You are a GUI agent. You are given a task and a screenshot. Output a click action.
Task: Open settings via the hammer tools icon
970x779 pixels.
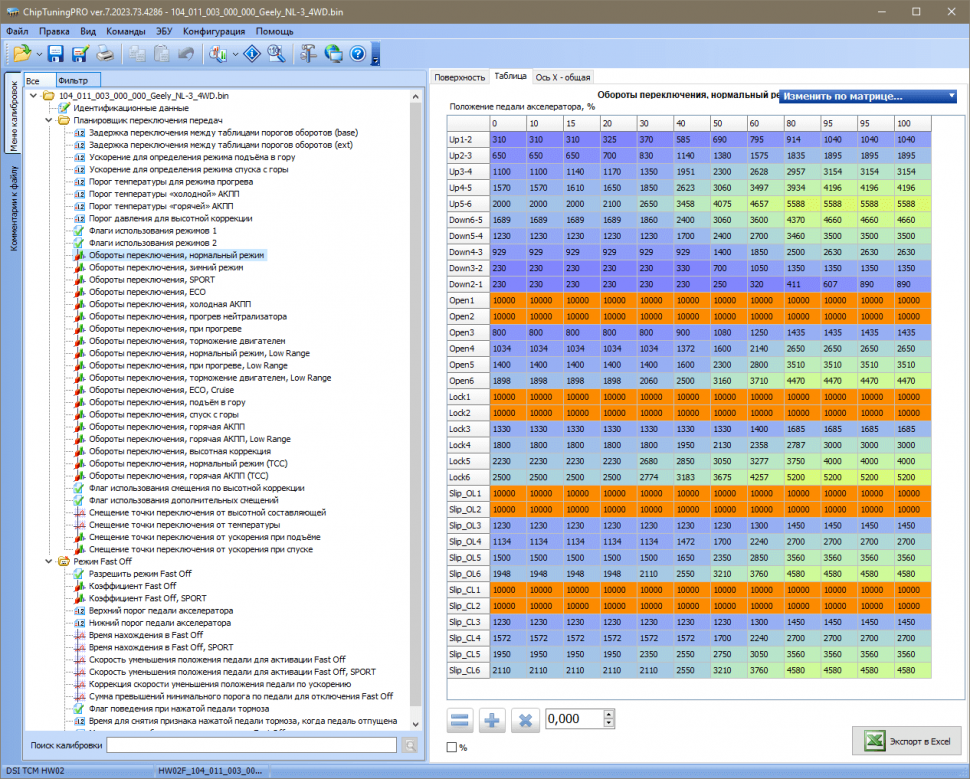tap(308, 54)
